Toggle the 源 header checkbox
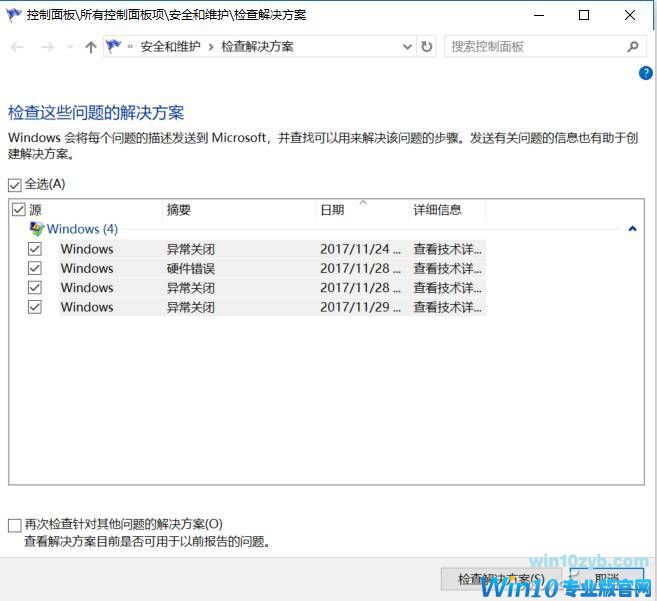Screen dimensions: 657x601 coord(18,210)
